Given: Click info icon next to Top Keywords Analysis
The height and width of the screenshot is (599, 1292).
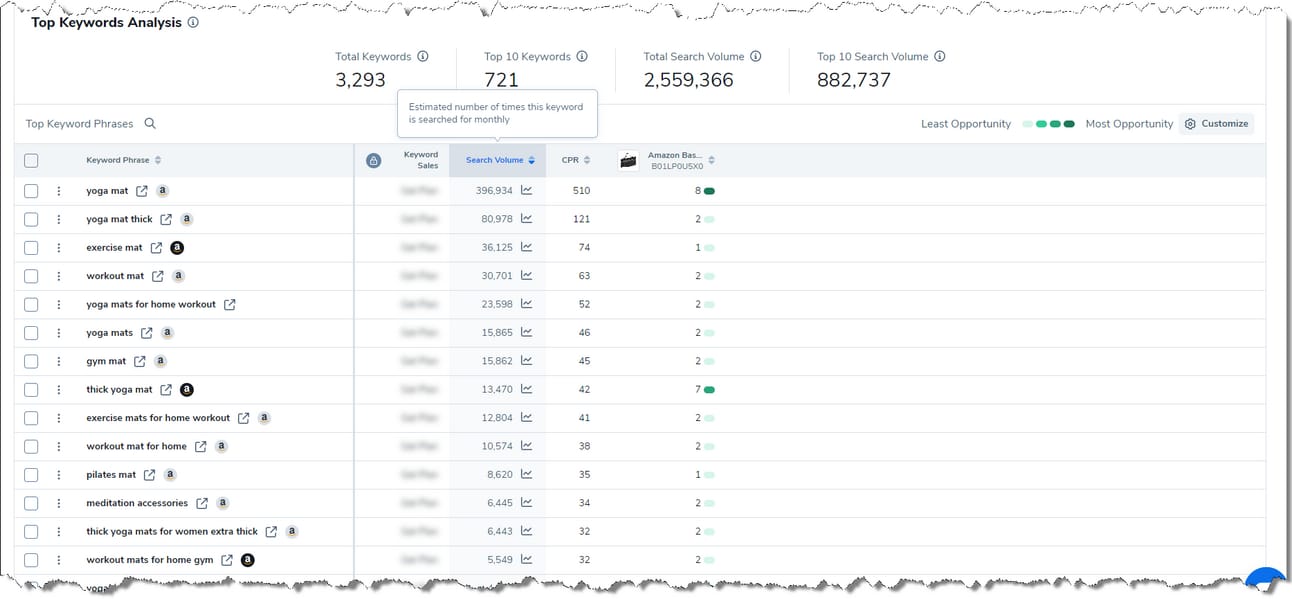Looking at the screenshot, I should tap(193, 22).
